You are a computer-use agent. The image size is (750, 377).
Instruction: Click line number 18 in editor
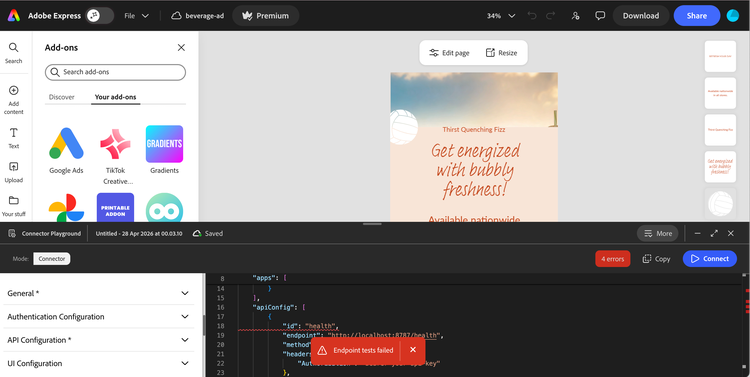220,326
